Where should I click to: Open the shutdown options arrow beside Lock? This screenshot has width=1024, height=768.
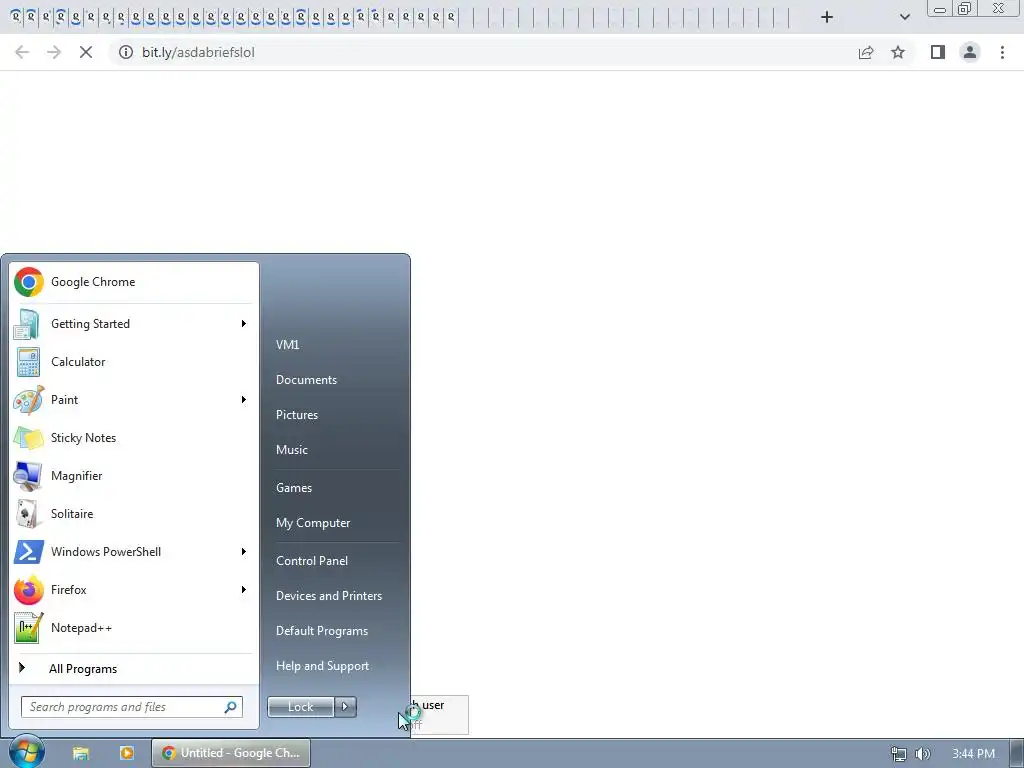[345, 707]
